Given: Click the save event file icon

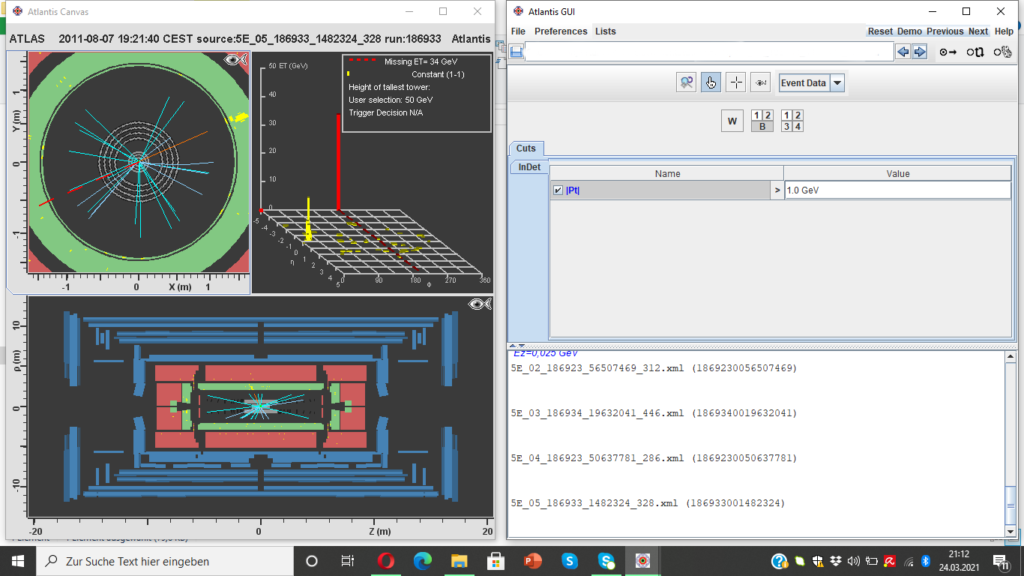Looking at the screenshot, I should 517,52.
